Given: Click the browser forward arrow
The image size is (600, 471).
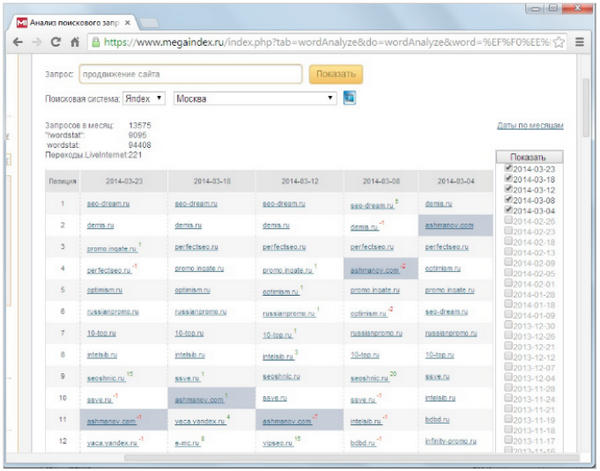Looking at the screenshot, I should [x=37, y=42].
